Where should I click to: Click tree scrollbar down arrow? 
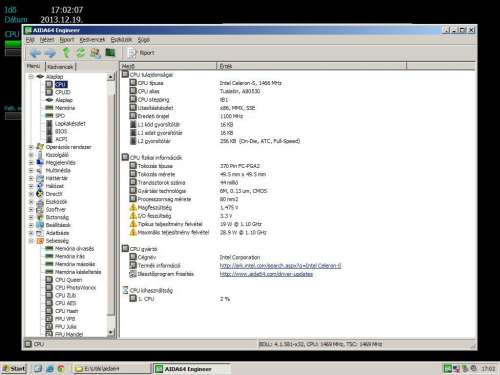(111, 332)
